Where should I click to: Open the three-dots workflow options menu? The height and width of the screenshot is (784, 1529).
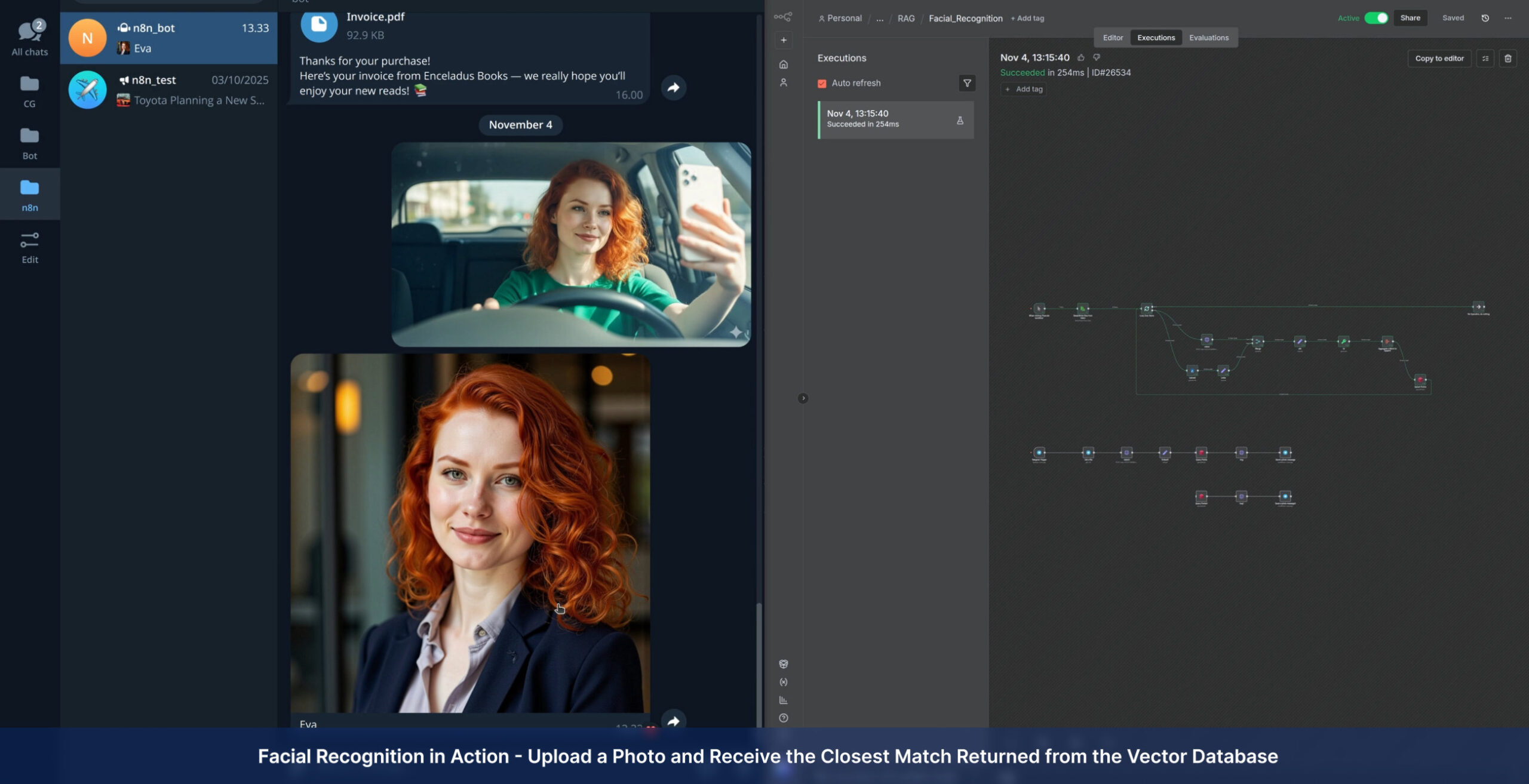pos(1508,18)
